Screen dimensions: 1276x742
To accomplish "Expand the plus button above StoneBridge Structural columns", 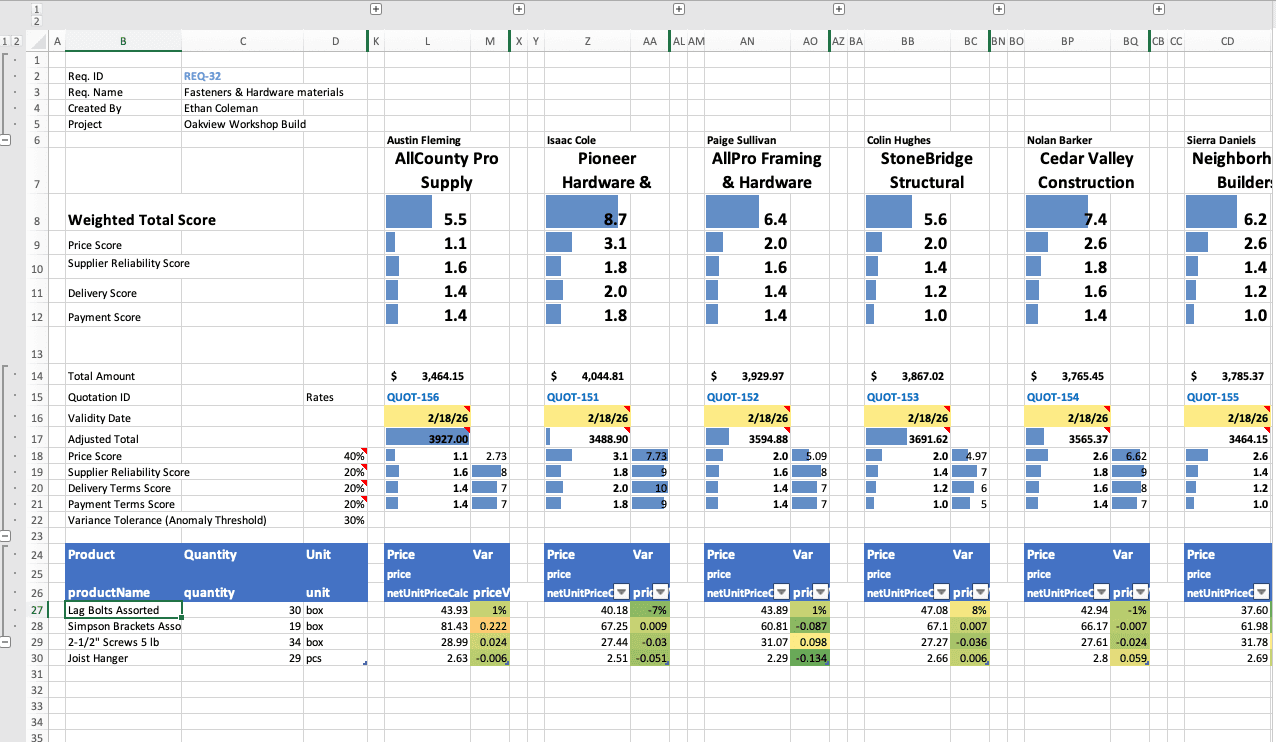I will point(838,8).
